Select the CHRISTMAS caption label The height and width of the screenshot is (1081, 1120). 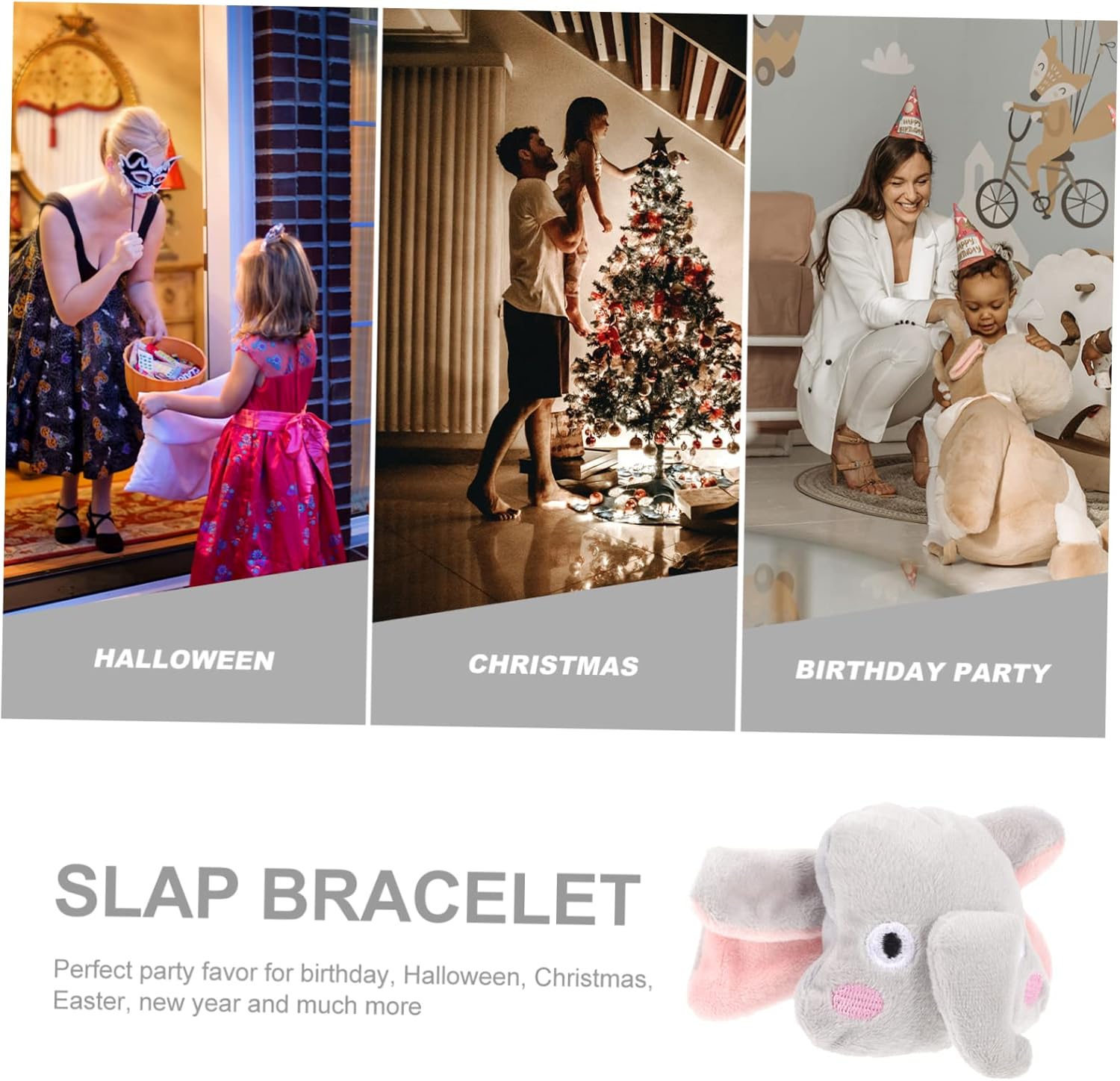tap(554, 664)
